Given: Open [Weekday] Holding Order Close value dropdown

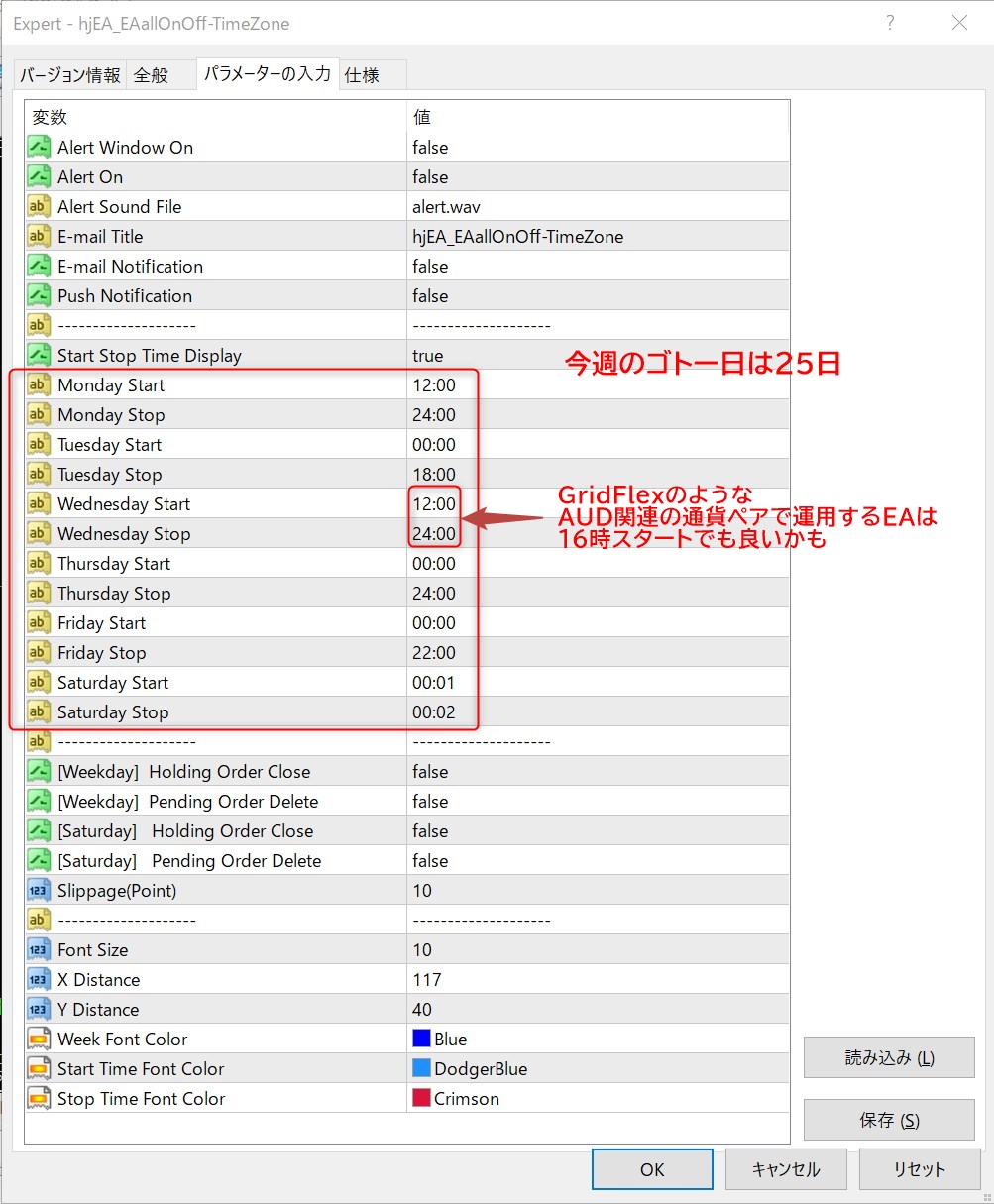Looking at the screenshot, I should pyautogui.click(x=595, y=772).
